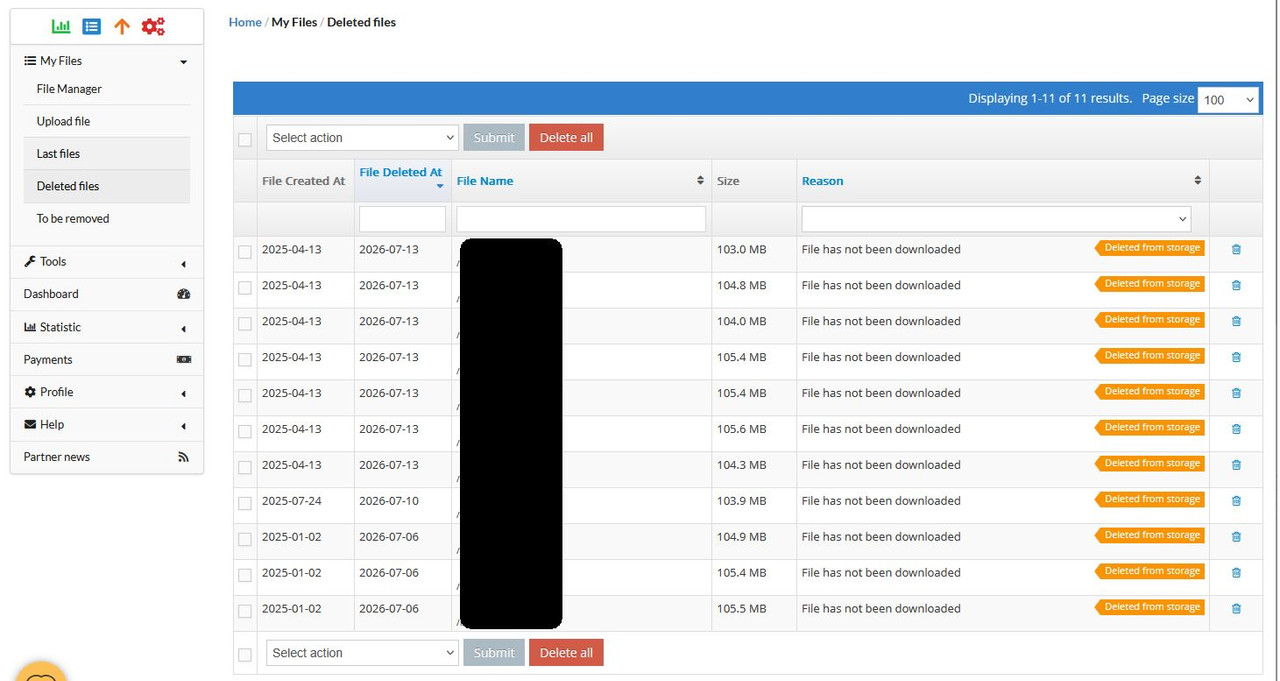Open Deleted files in sidebar
1280x681 pixels.
coord(68,186)
